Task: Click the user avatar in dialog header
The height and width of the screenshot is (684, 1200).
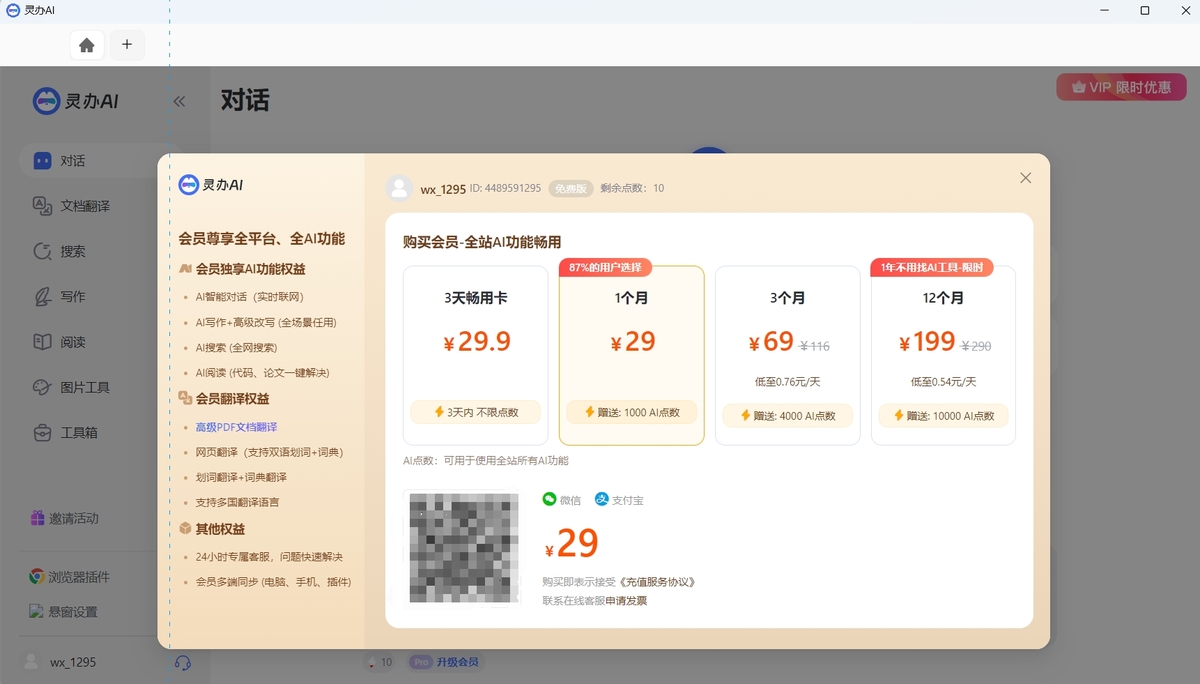Action: [399, 188]
